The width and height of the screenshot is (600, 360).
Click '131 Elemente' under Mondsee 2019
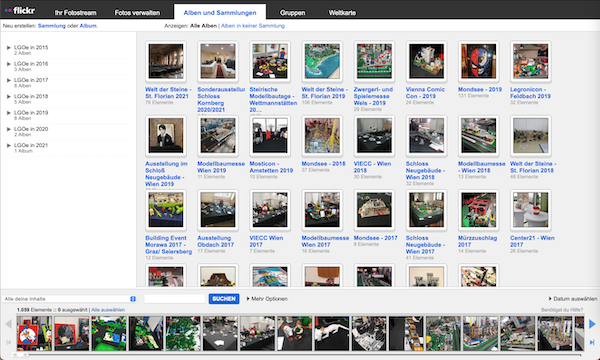point(473,96)
